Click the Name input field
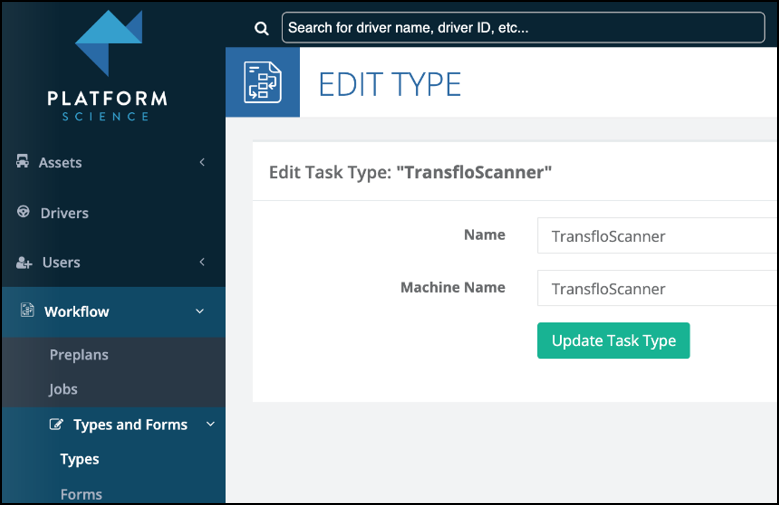 pos(656,236)
